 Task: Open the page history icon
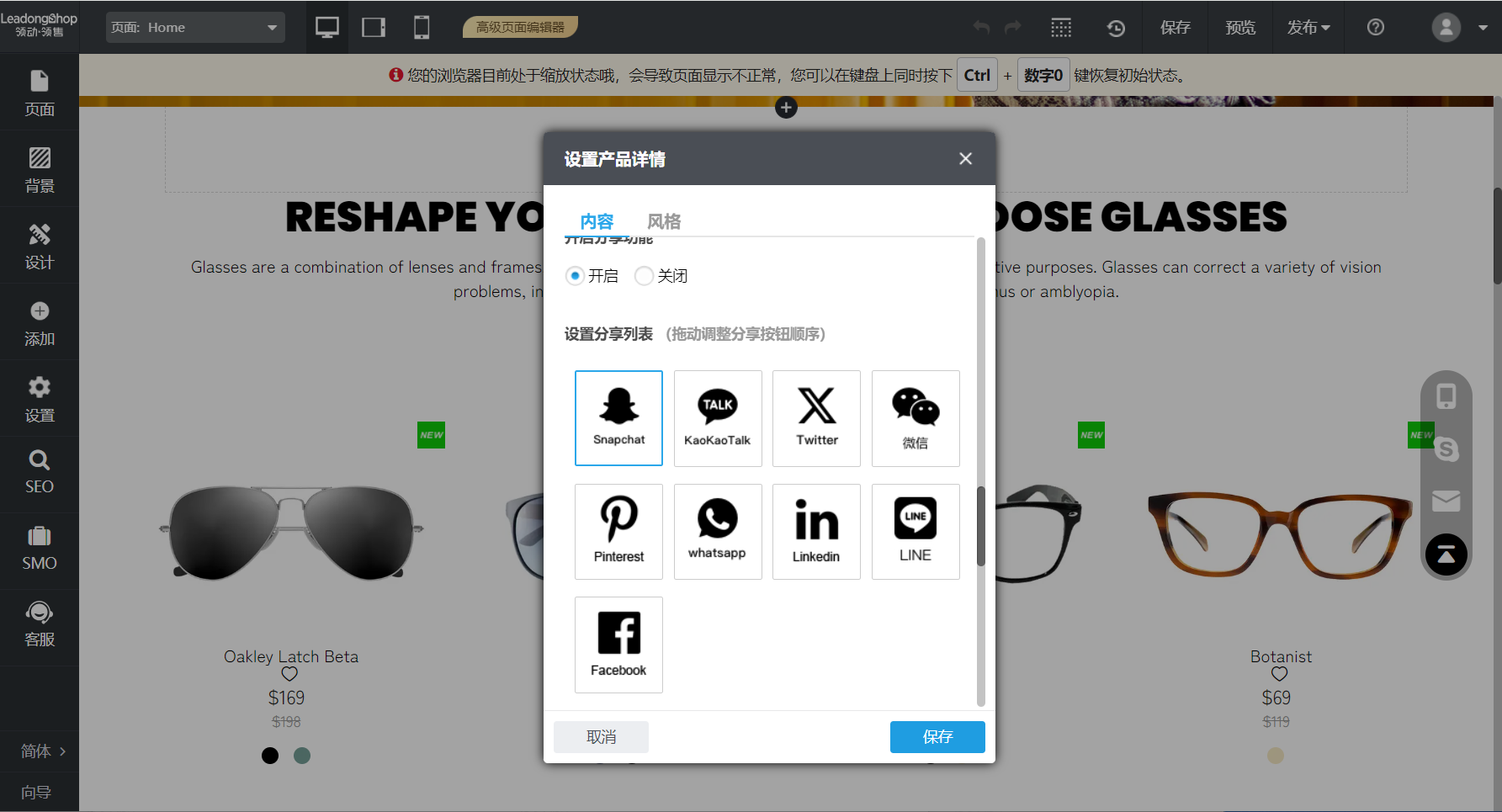tap(1116, 27)
